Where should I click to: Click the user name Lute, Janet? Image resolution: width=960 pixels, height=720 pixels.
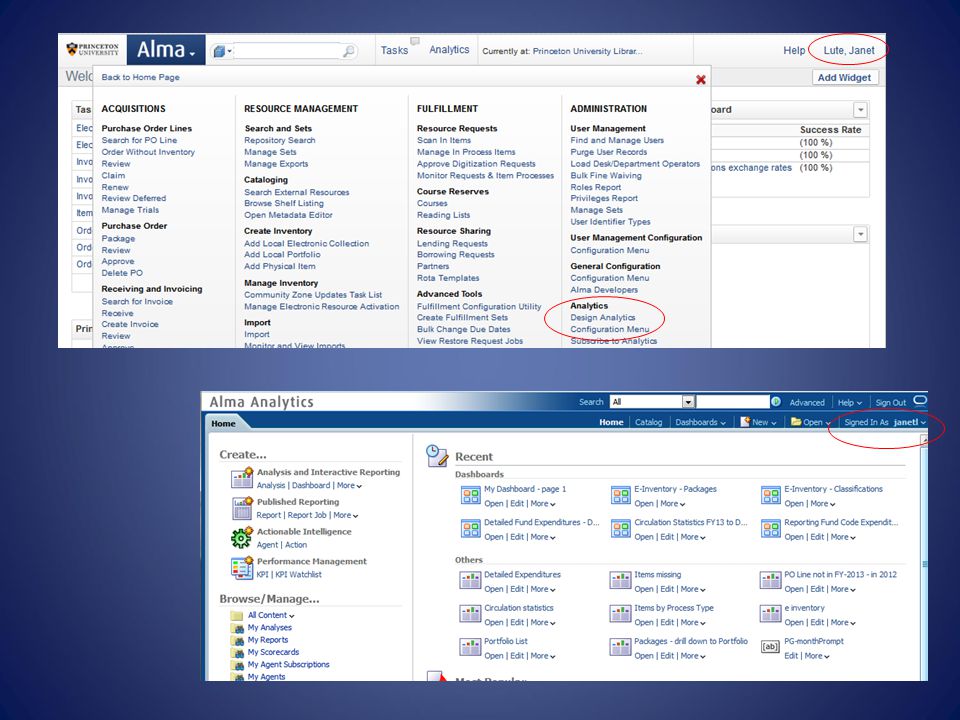pyautogui.click(x=849, y=51)
